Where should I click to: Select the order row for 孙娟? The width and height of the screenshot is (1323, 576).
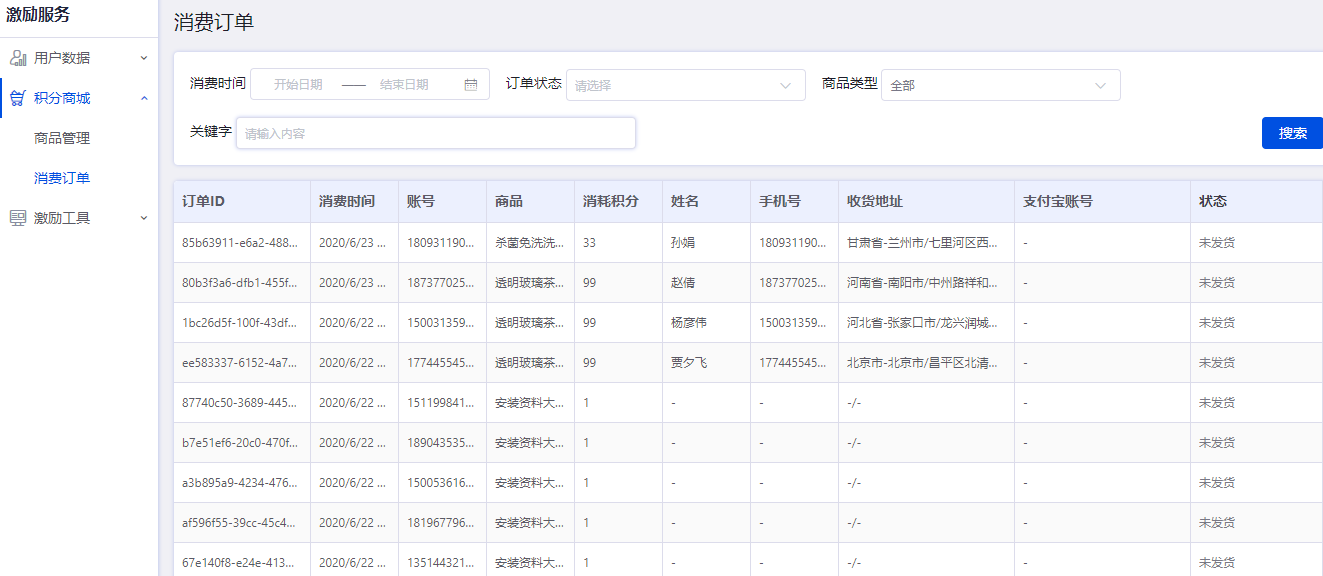coord(685,243)
